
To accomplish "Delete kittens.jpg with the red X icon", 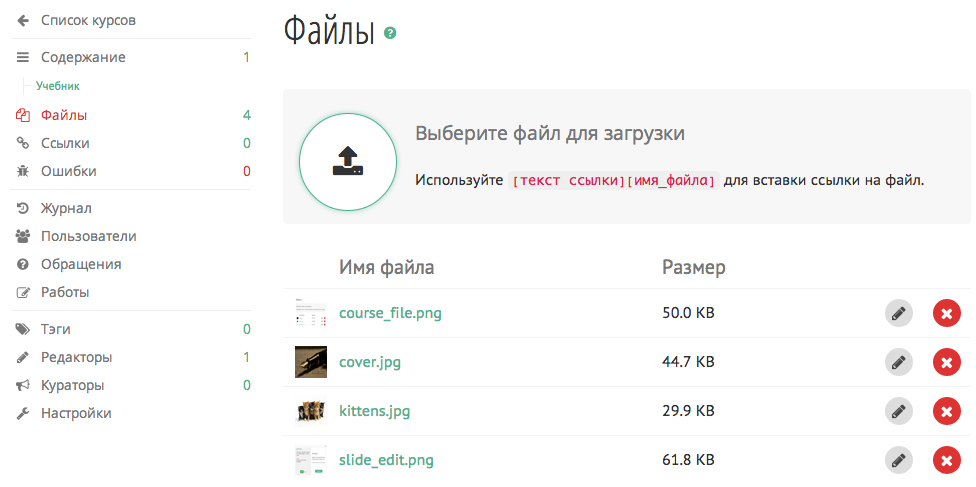I will click(x=946, y=411).
